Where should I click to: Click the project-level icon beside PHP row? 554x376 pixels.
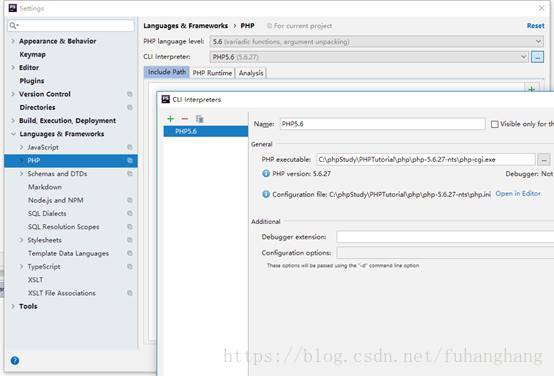tap(130, 160)
